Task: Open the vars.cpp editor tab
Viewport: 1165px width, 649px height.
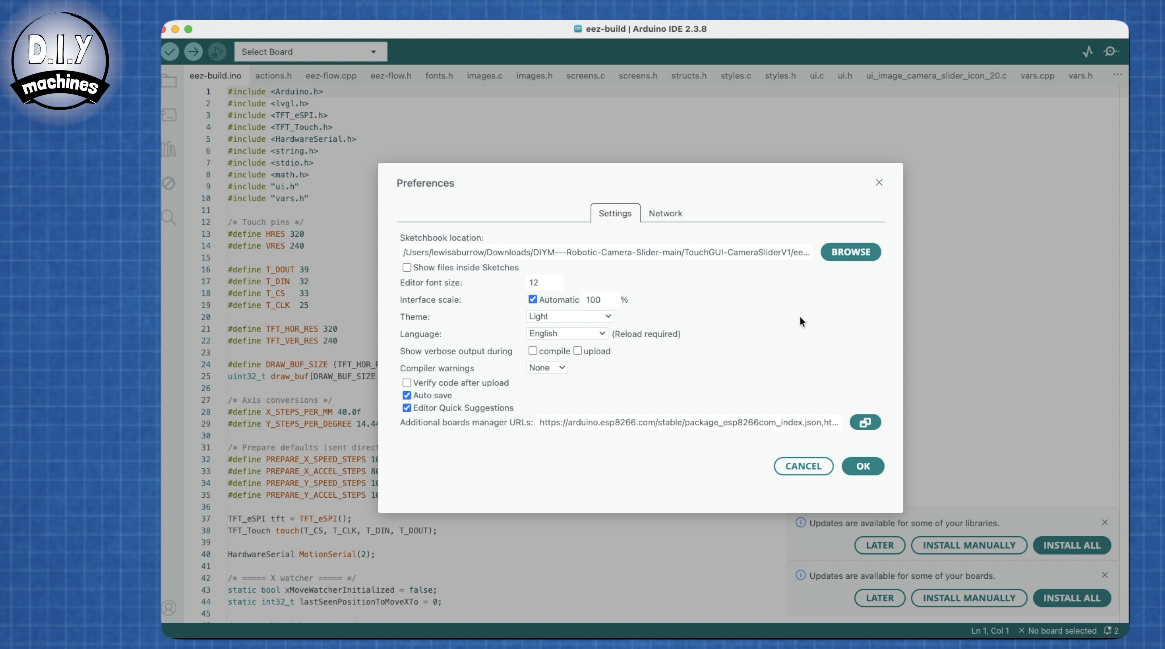Action: tap(1037, 76)
